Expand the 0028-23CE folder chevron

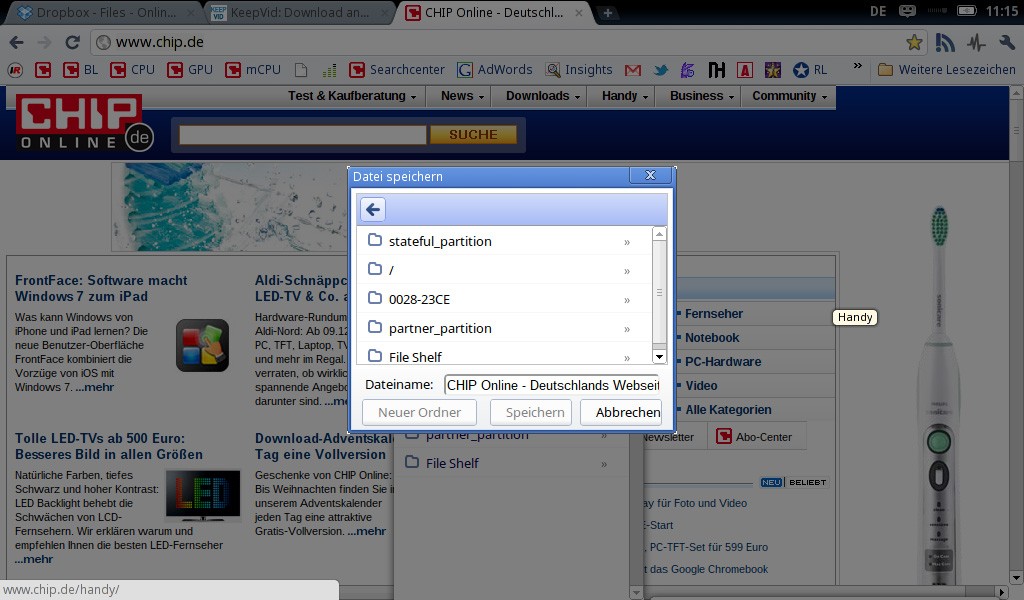point(627,300)
